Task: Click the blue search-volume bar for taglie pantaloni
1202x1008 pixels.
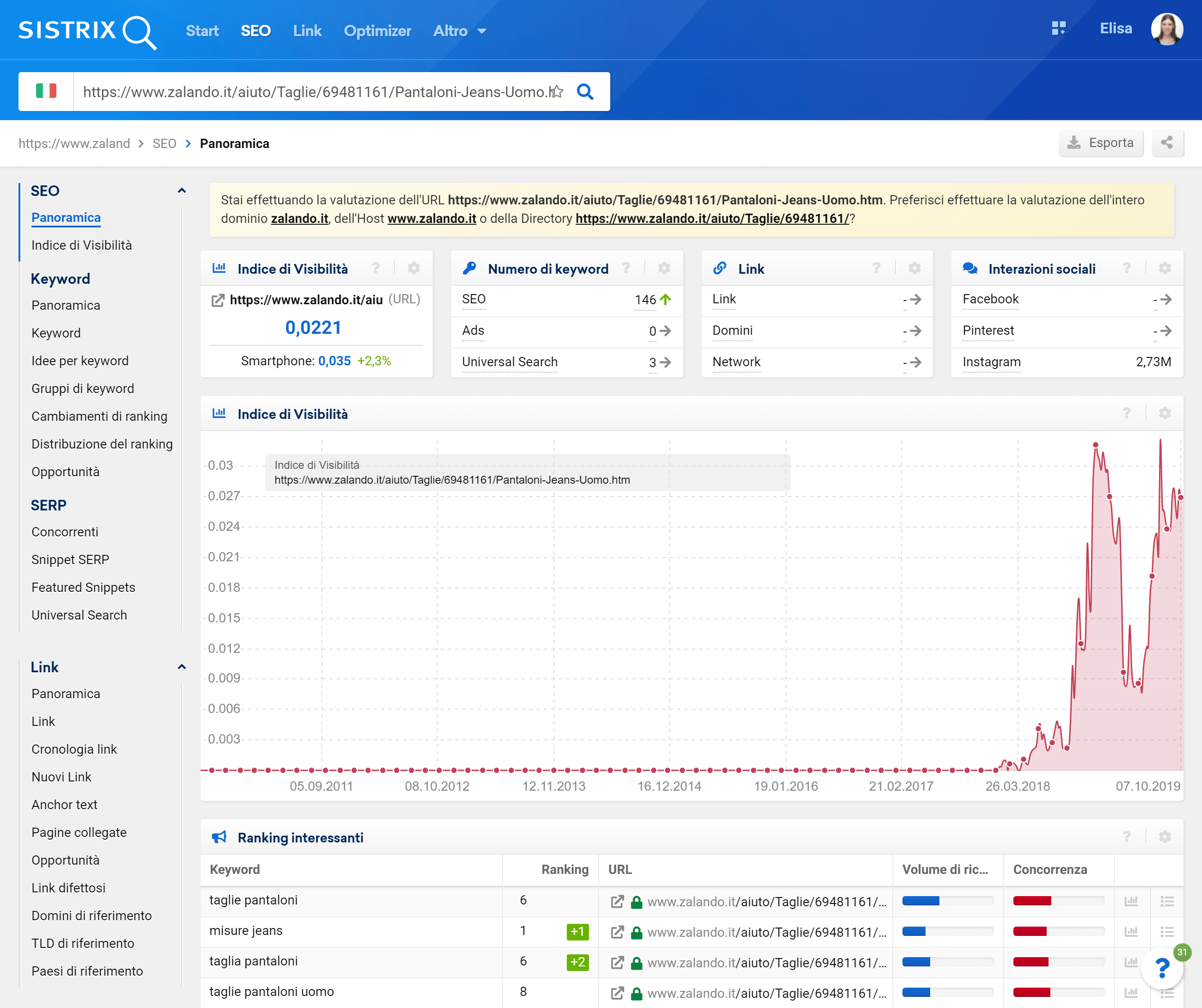Action: 920,901
